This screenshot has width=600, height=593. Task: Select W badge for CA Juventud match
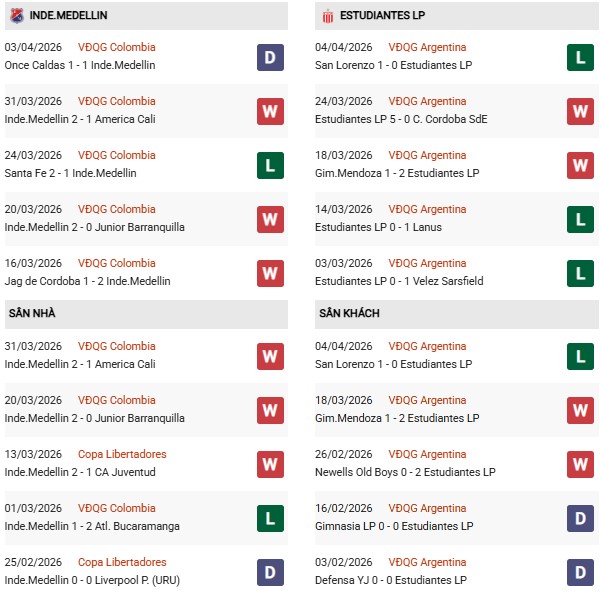270,464
